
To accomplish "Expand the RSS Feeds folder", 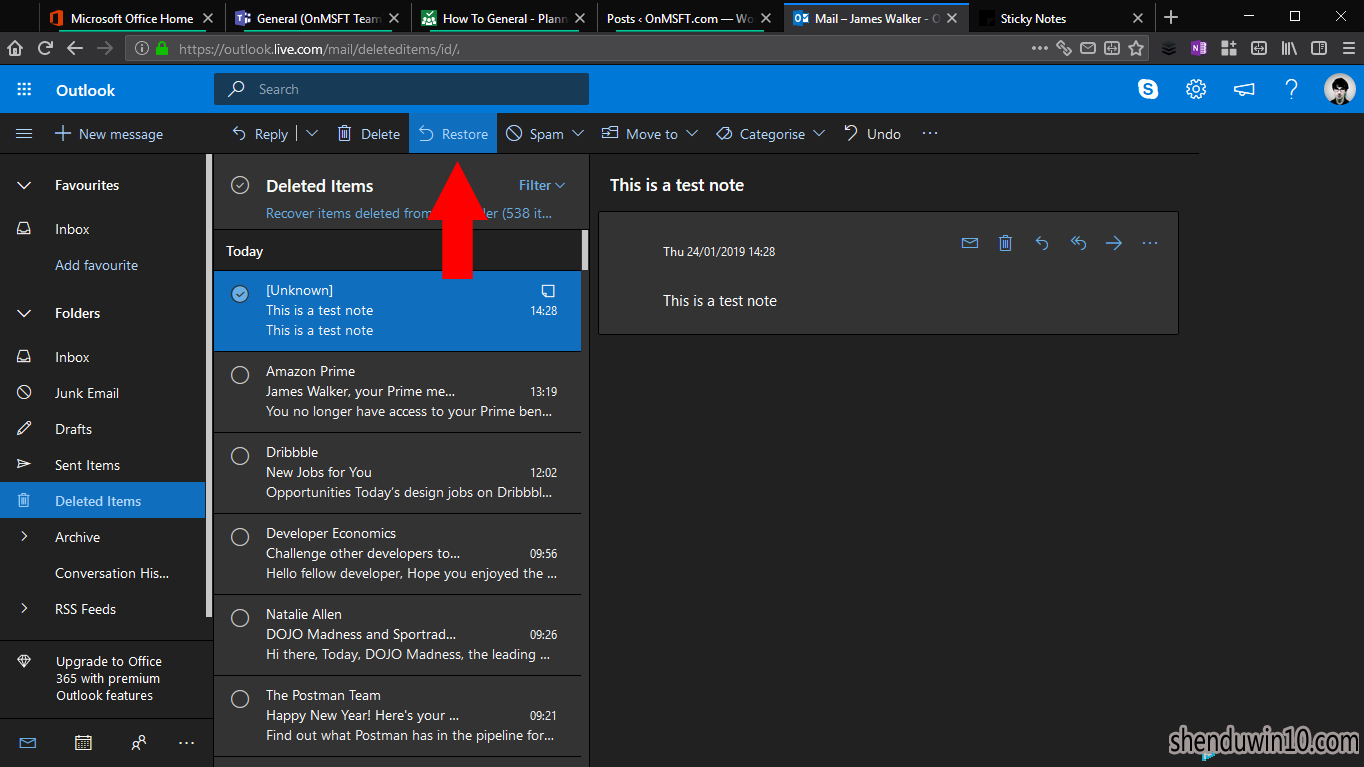I will (24, 609).
